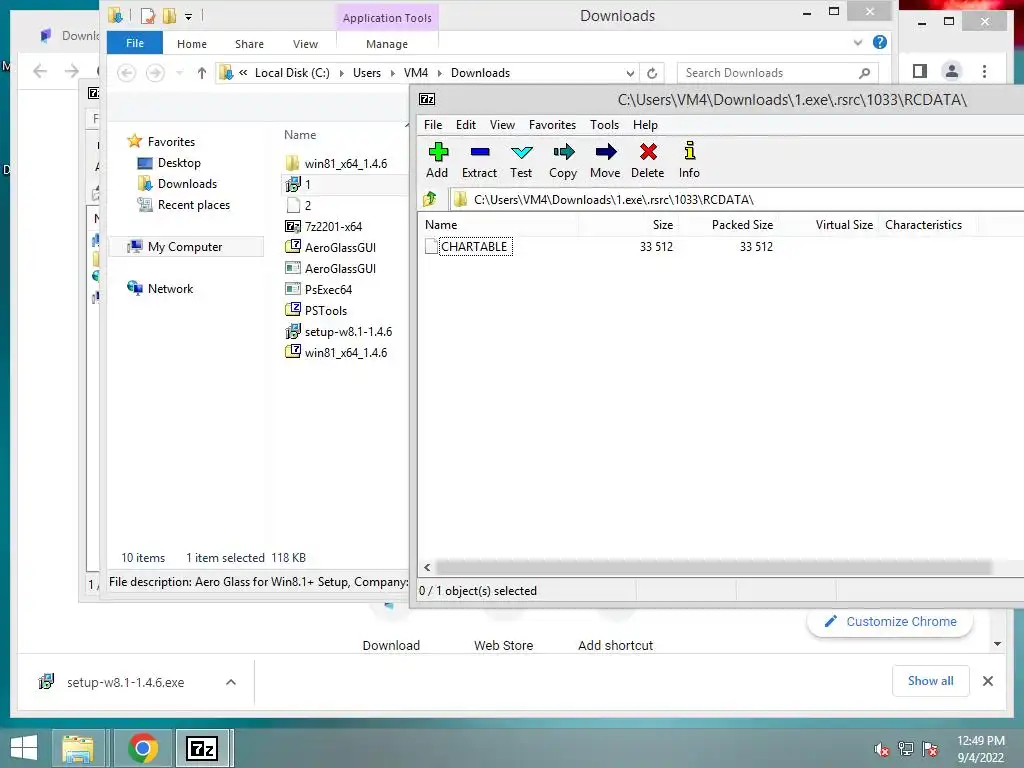Screen dimensions: 1024x768
Task: Click the Delete icon in 7-Zip
Action: coord(648,160)
